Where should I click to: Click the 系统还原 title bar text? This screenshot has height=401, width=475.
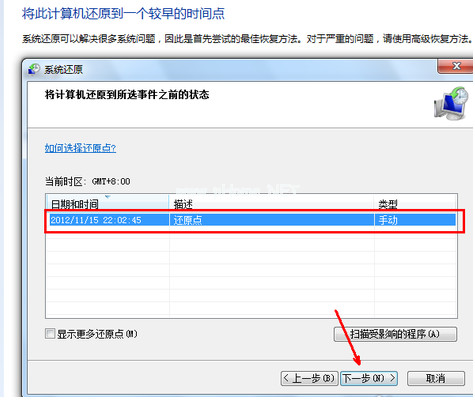click(64, 69)
